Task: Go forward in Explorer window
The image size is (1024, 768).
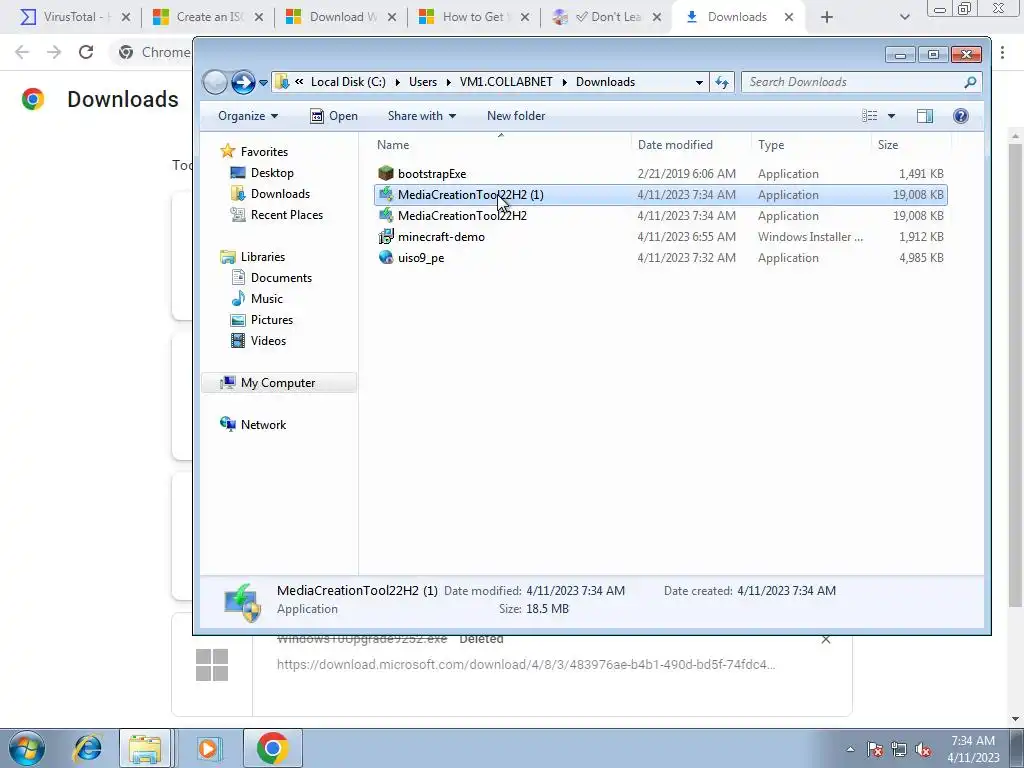Action: (243, 82)
